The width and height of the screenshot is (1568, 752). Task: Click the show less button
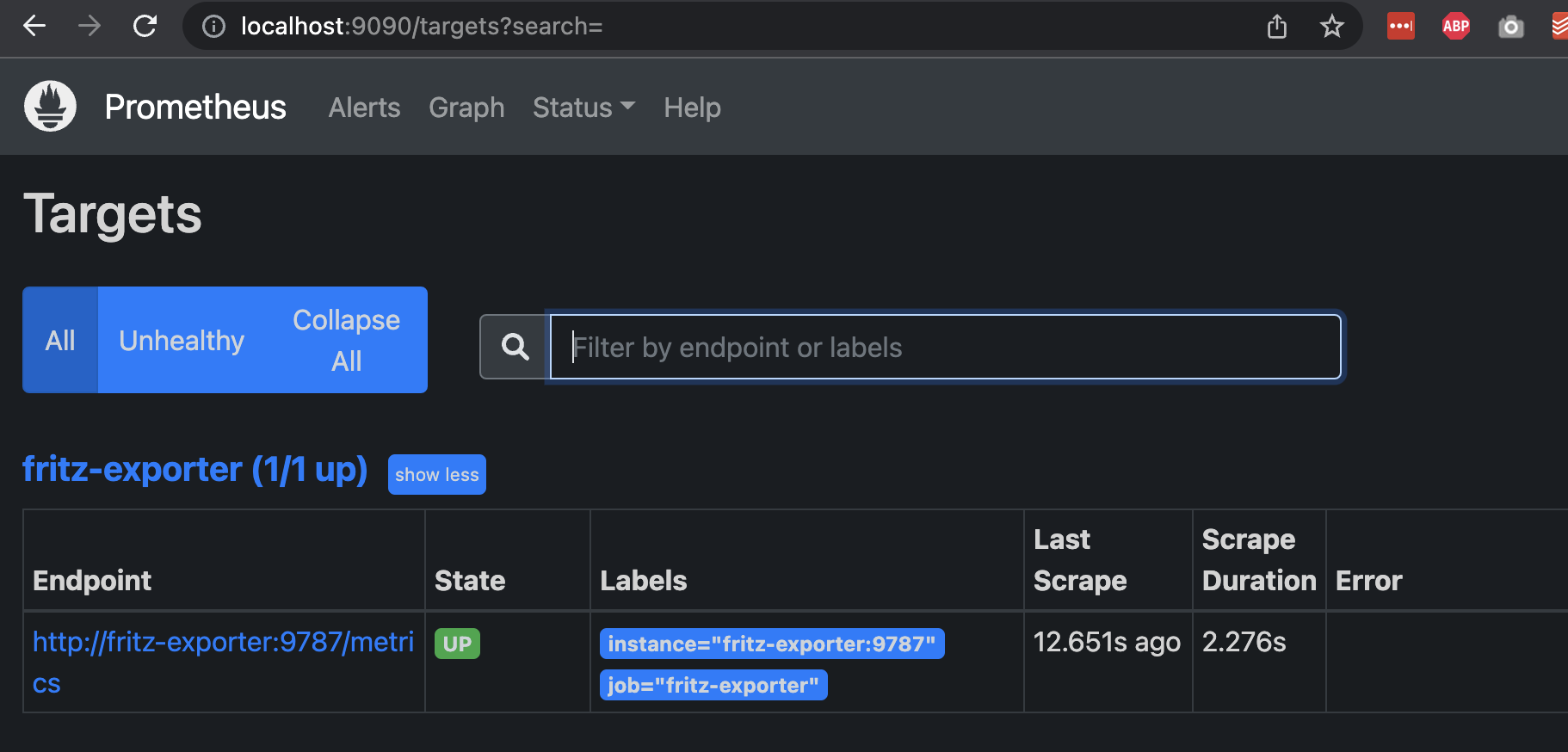[437, 475]
